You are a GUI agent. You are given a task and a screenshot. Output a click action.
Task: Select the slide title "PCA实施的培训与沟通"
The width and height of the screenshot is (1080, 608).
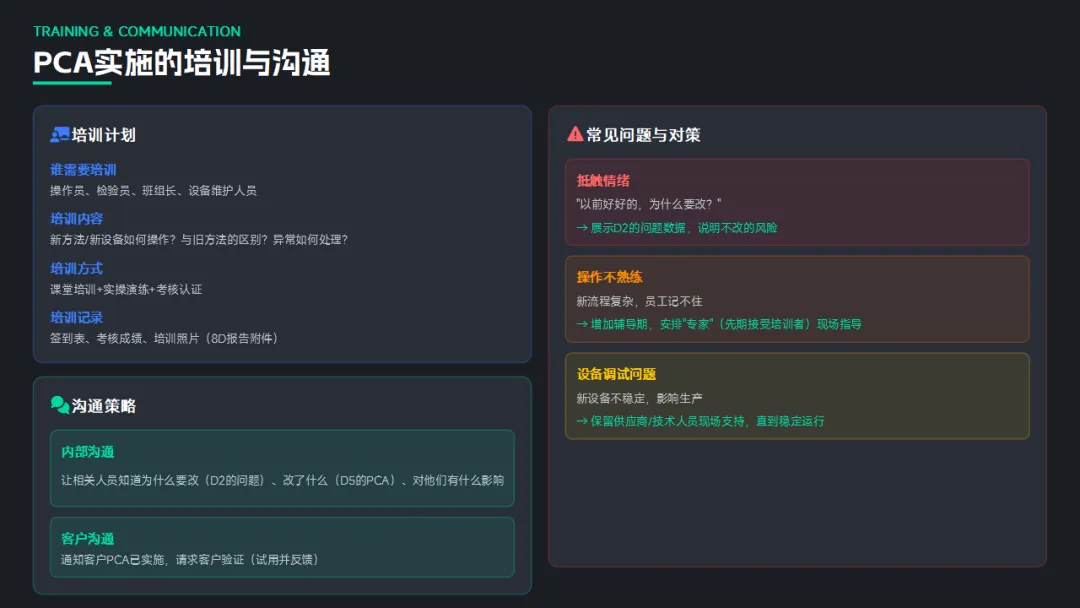tap(182, 63)
